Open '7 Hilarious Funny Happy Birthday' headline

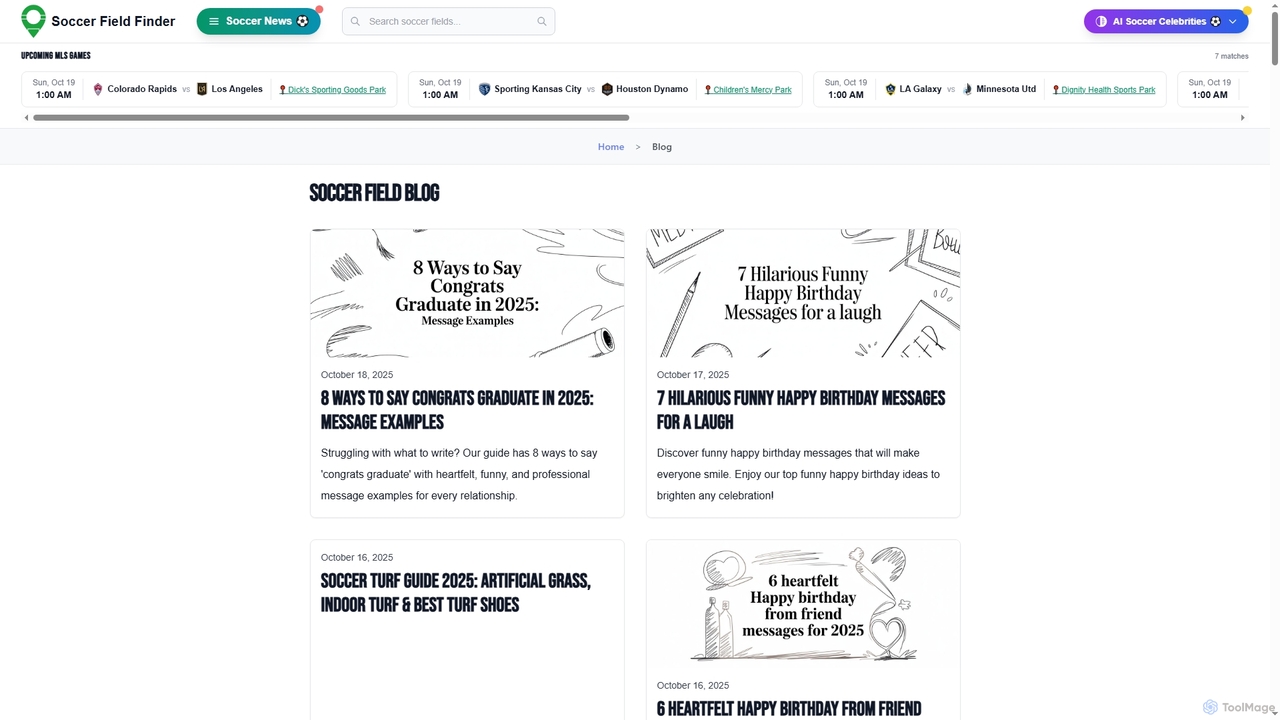tap(801, 410)
